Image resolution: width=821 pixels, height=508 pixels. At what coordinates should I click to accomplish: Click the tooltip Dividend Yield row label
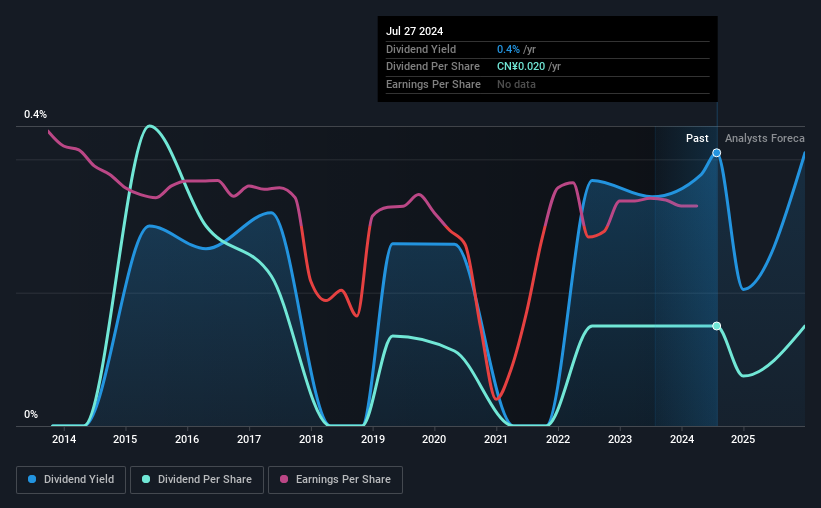421,49
